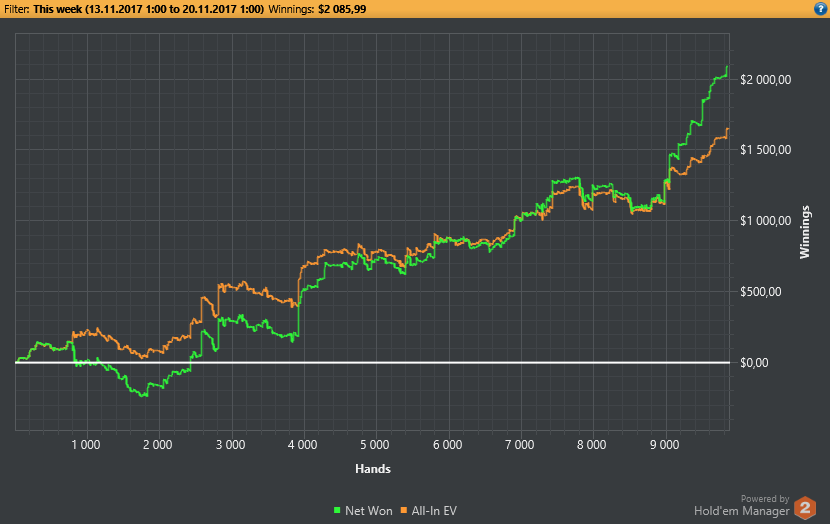Image resolution: width=830 pixels, height=524 pixels.
Task: Click the Powered by Hold'em Manager text
Action: [742, 505]
